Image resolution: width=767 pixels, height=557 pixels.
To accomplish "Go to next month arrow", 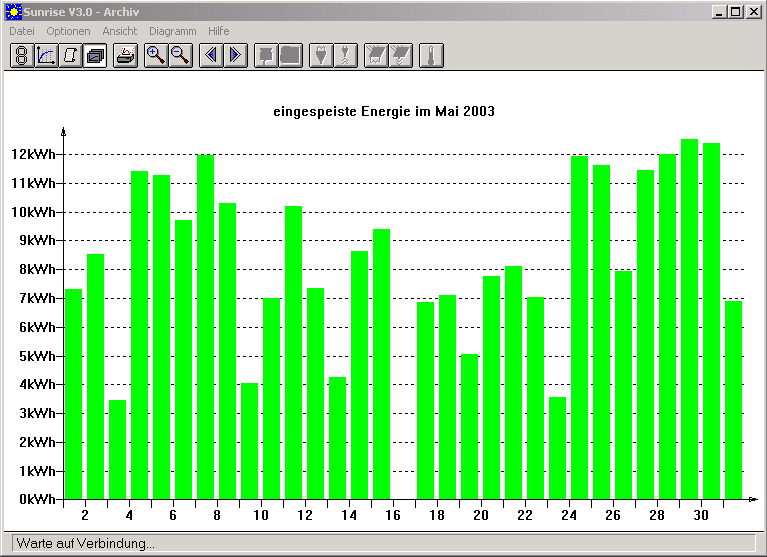I will [235, 55].
